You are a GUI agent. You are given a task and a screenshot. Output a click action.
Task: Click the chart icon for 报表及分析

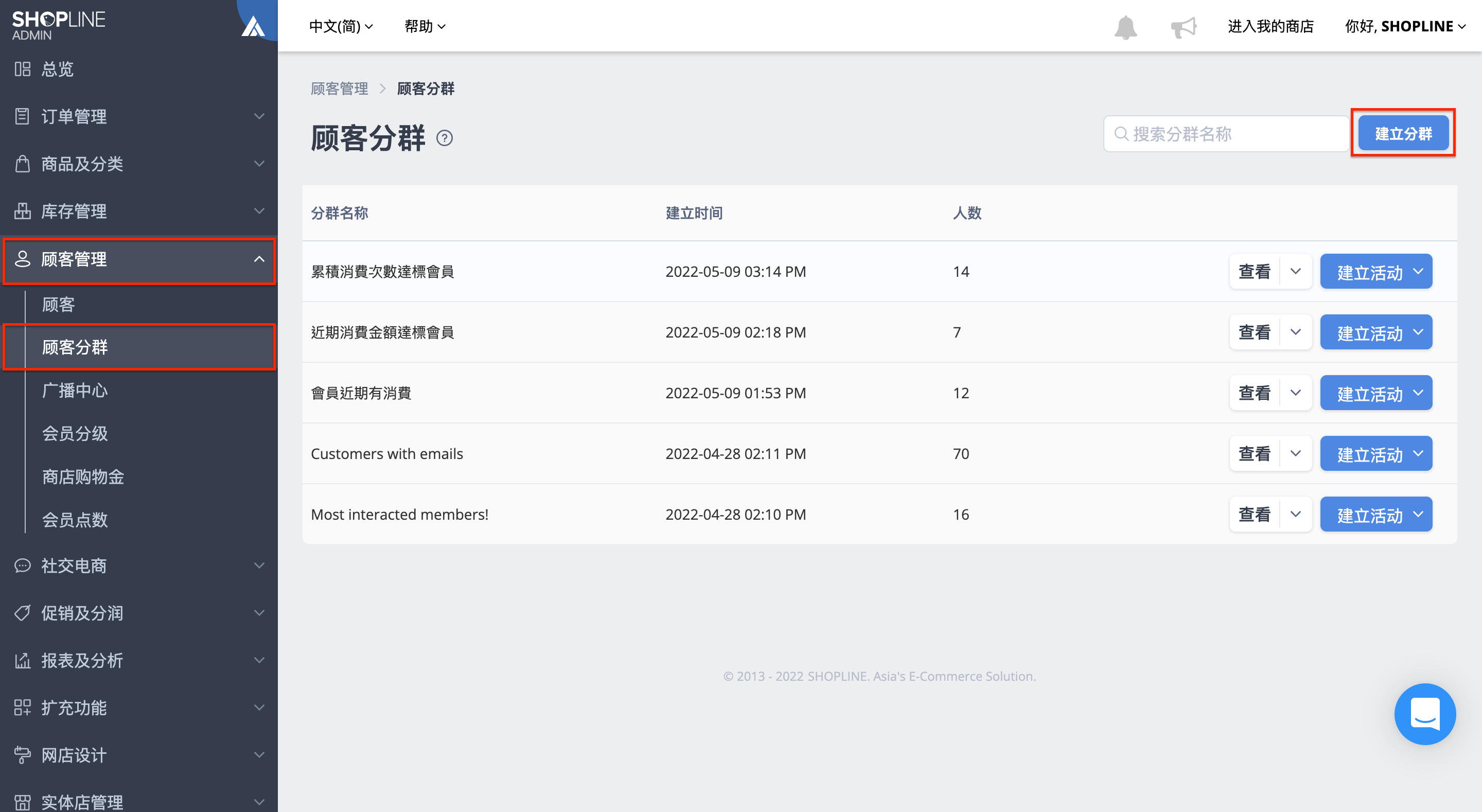coord(23,660)
